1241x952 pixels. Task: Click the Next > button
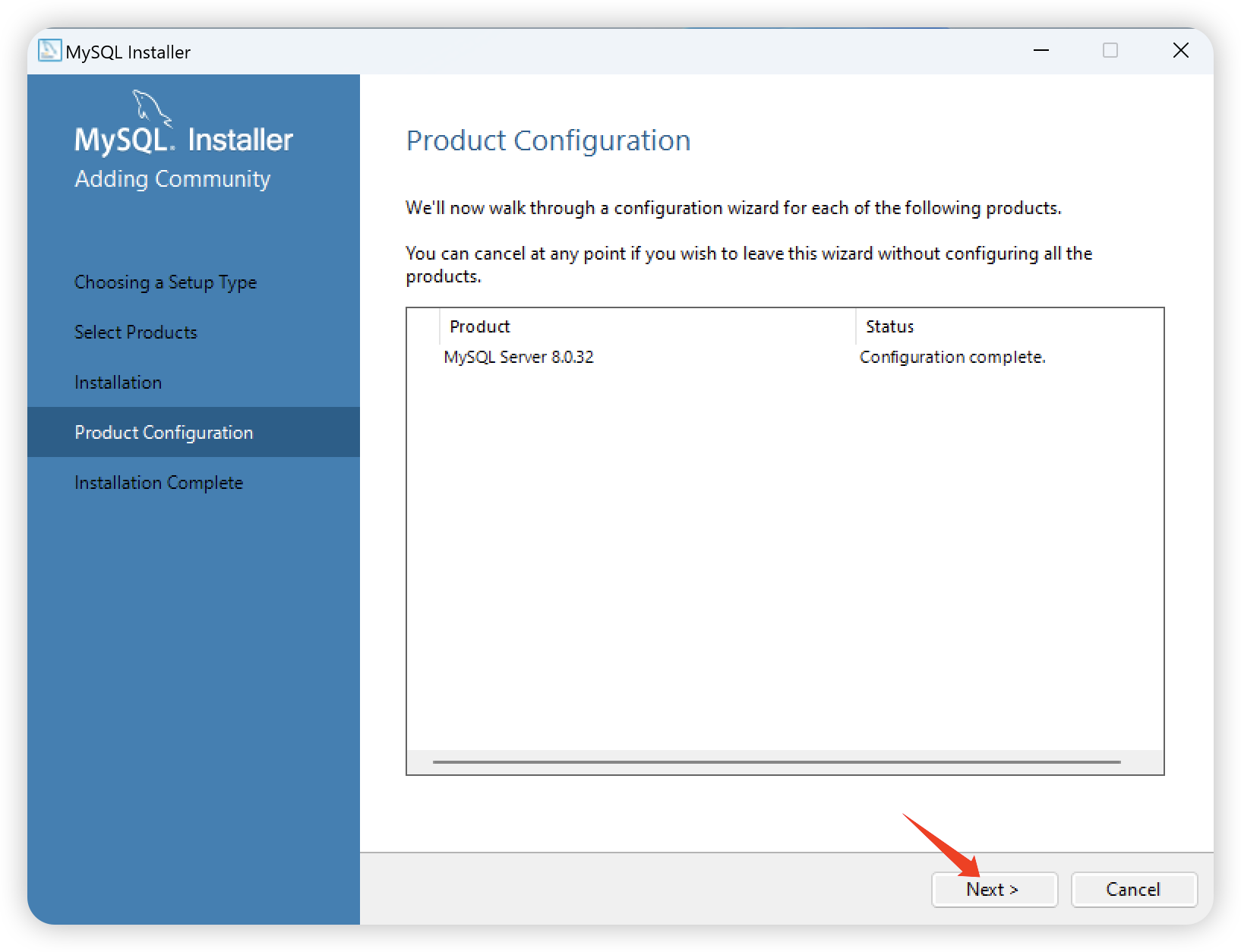pyautogui.click(x=994, y=889)
